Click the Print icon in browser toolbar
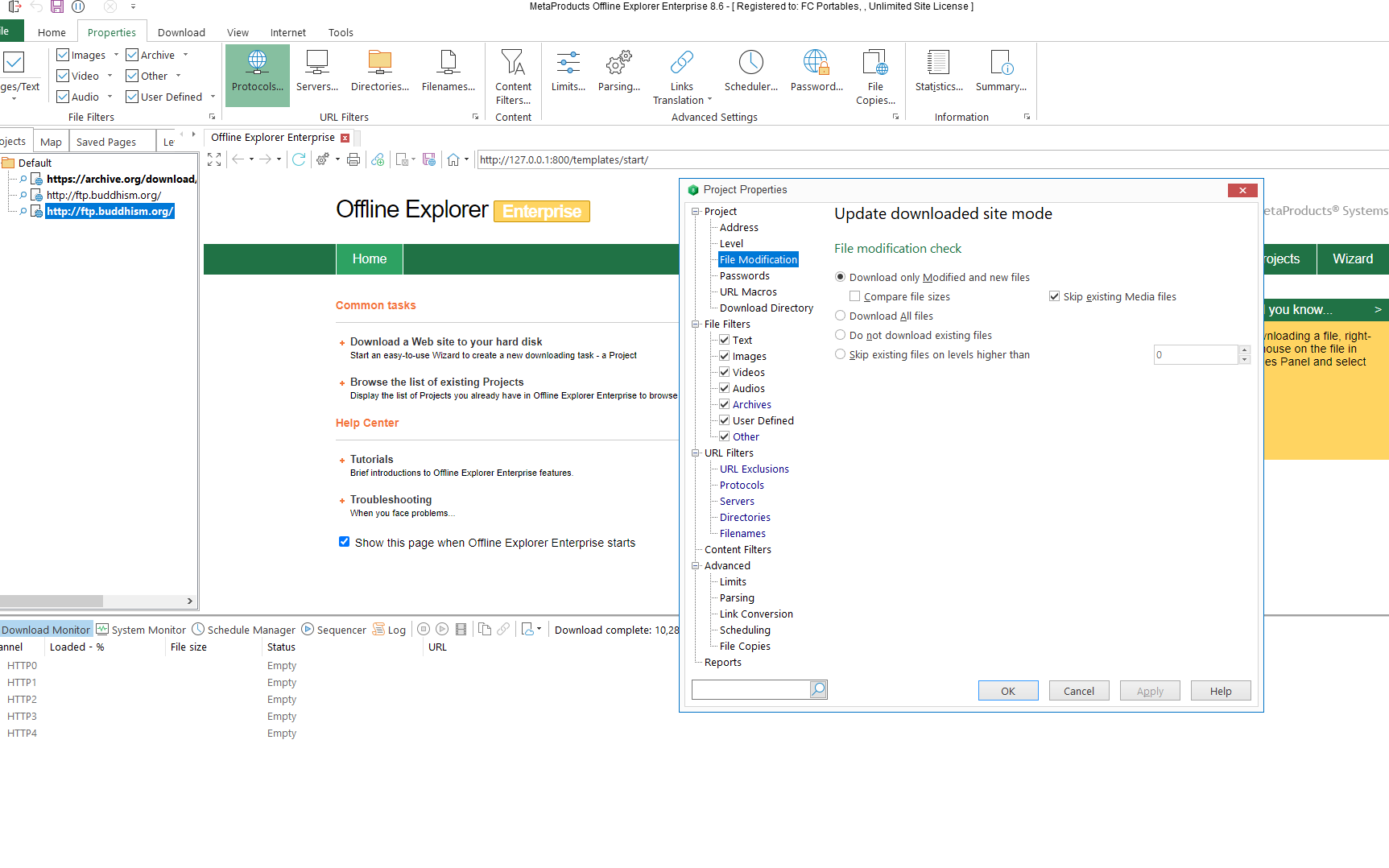Viewport: 1389px width, 868px height. point(353,159)
